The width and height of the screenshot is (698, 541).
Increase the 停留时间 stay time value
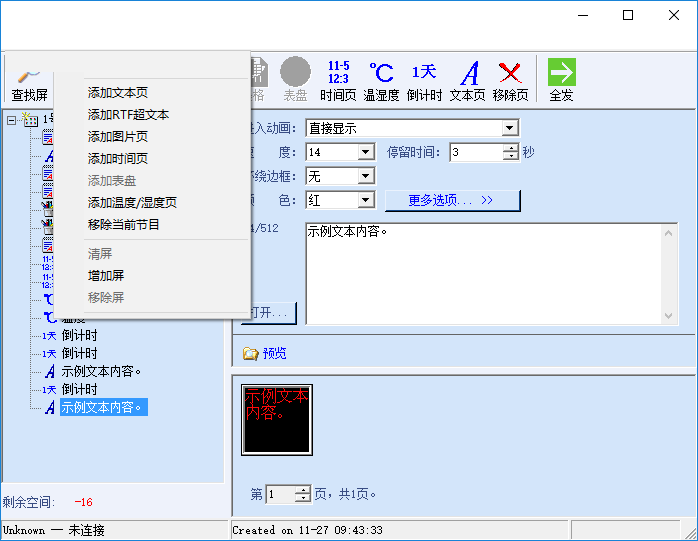[x=511, y=148]
